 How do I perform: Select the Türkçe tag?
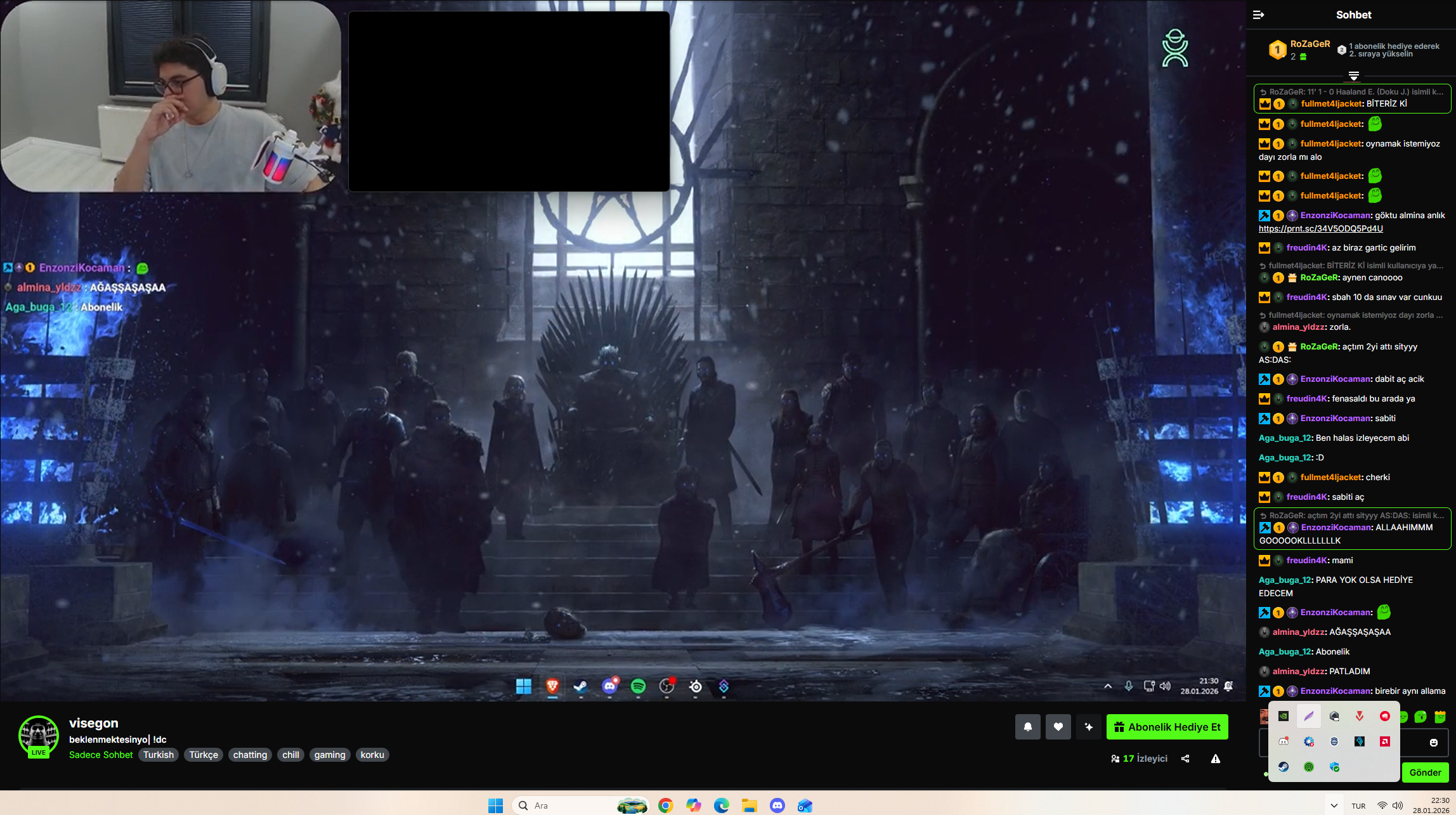204,755
